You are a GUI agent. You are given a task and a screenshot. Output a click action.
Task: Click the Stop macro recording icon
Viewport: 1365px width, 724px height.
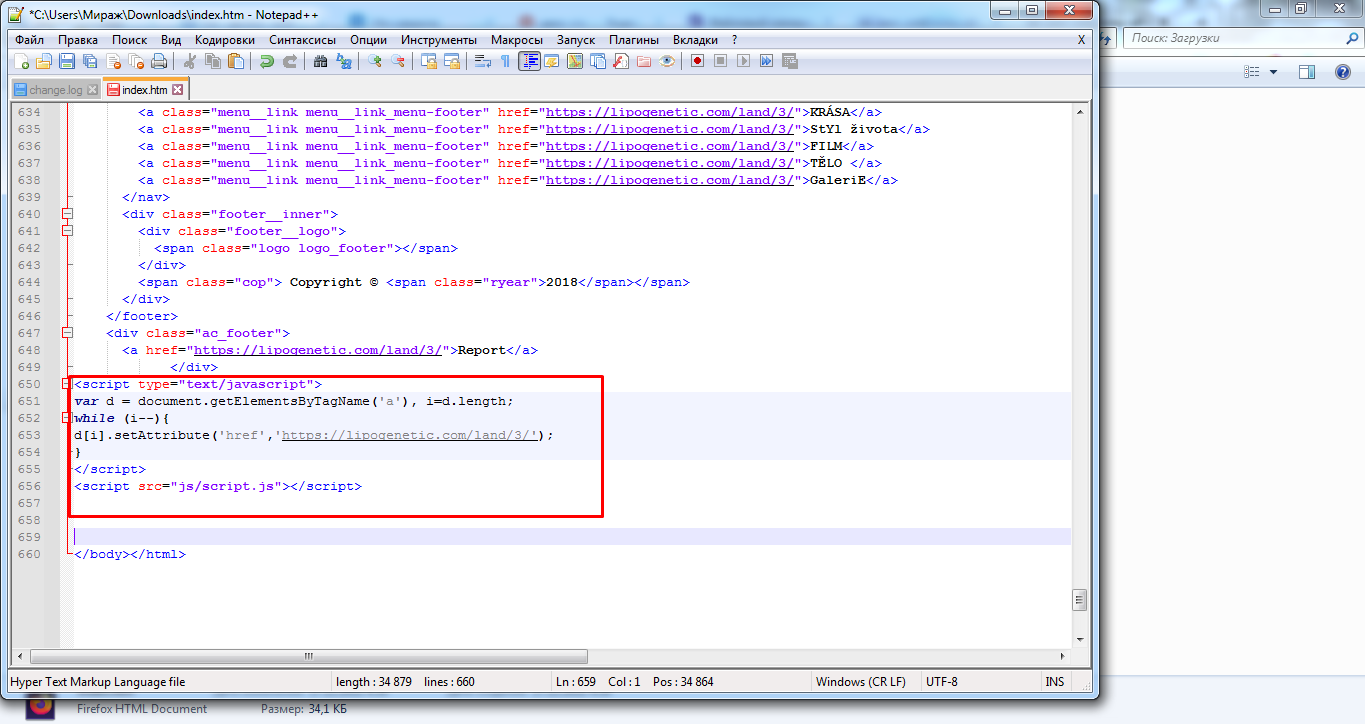tap(720, 61)
